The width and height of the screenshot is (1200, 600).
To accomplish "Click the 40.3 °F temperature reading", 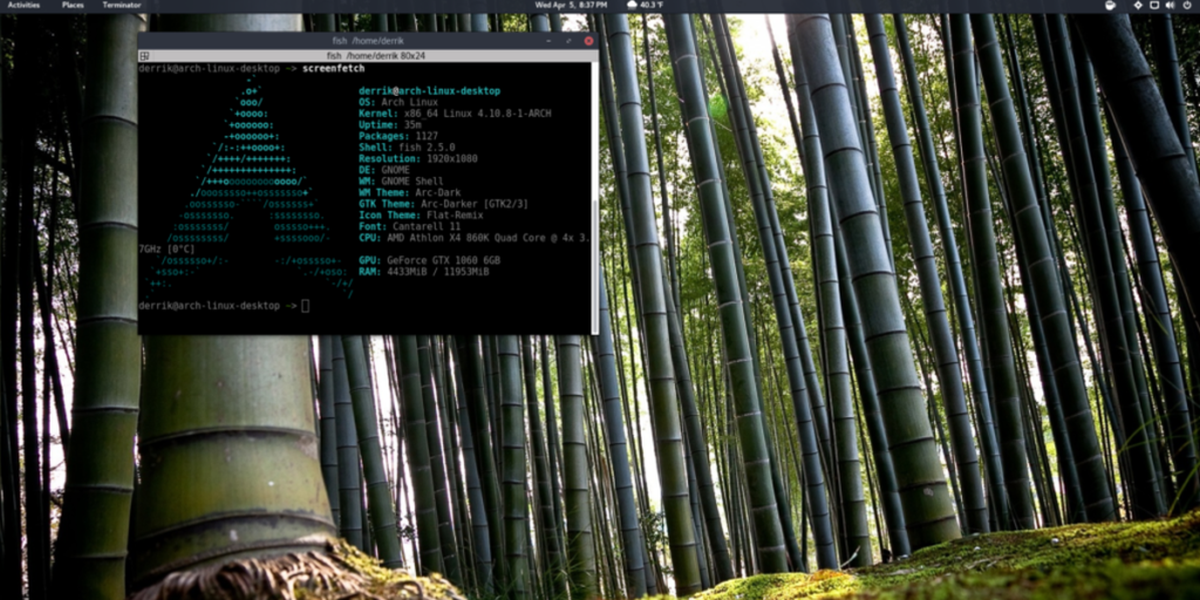I will pos(653,6).
